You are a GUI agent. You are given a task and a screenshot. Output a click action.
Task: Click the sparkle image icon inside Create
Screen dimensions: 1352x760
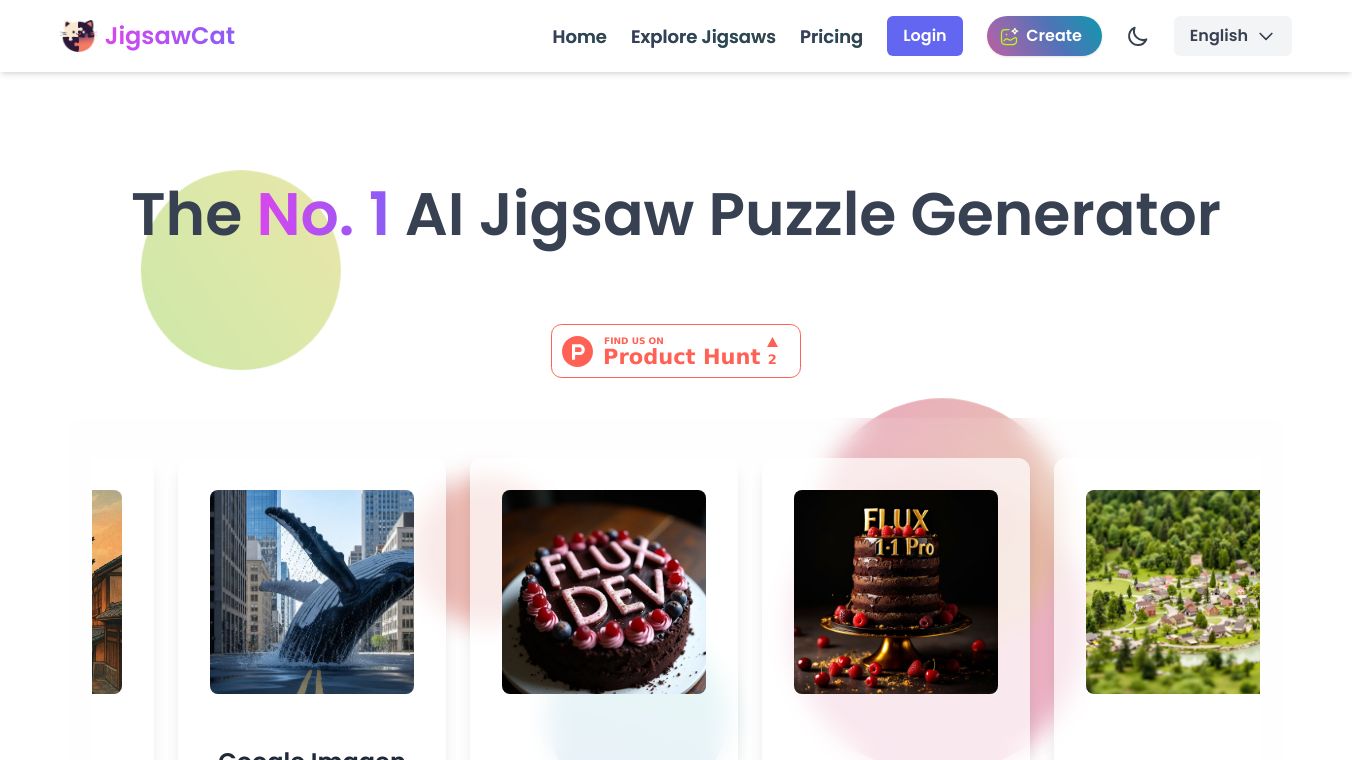(1009, 36)
